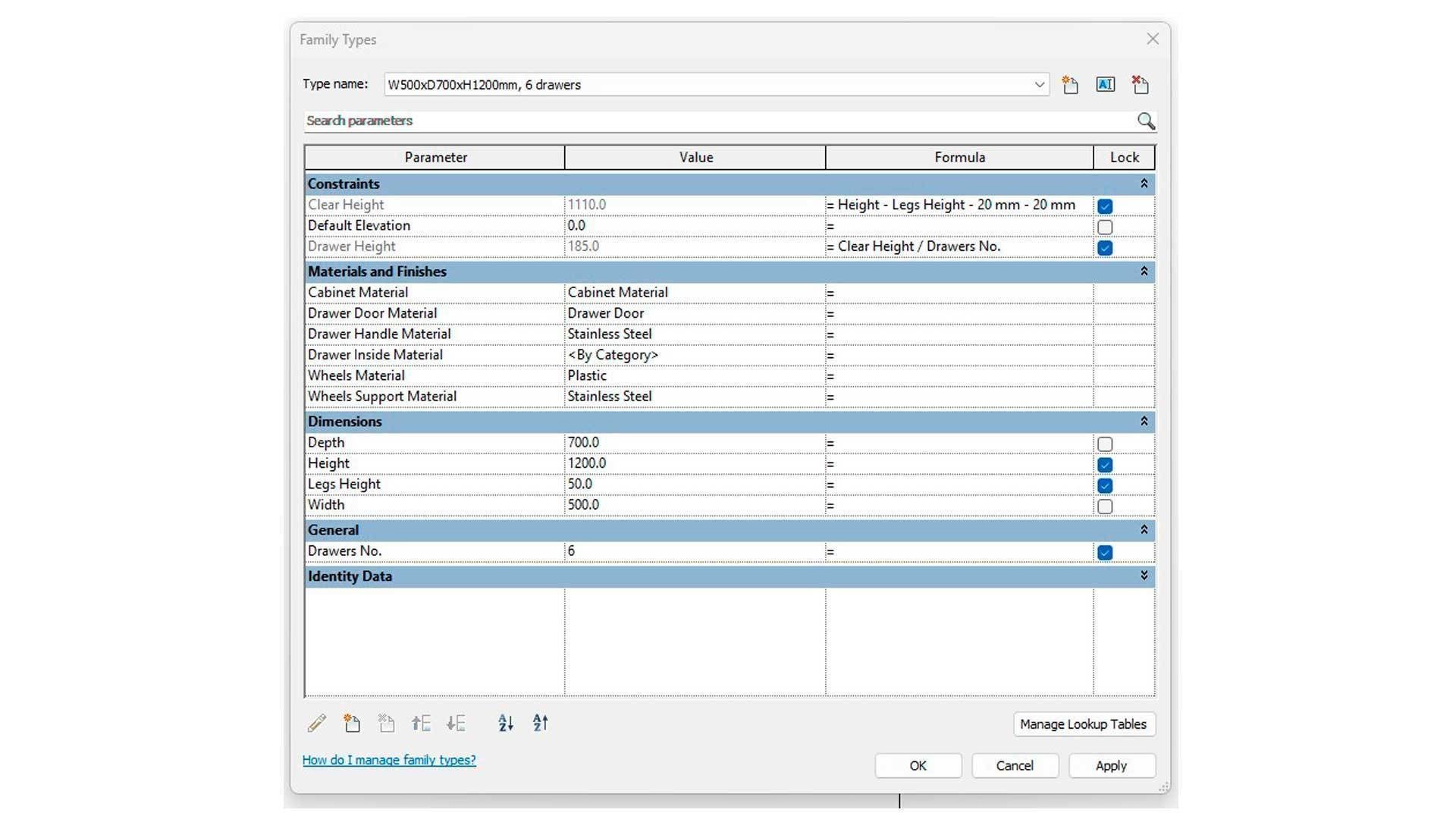This screenshot has width=1456, height=819.
Task: Open the Type name dropdown
Action: 1039,85
